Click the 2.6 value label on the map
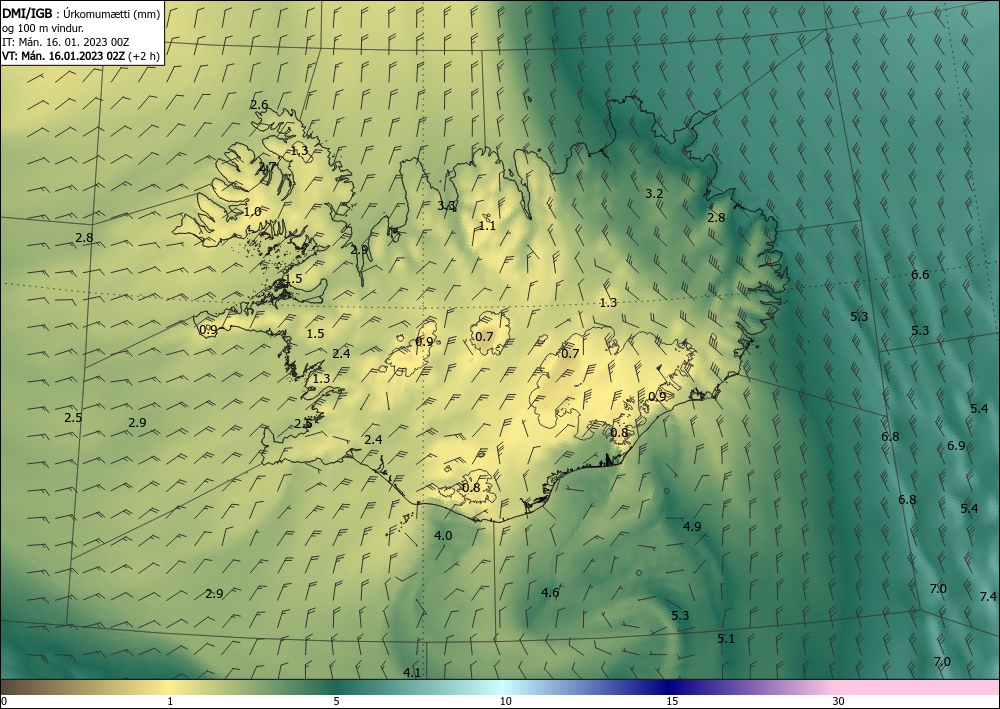1000x709 pixels. coord(259,105)
